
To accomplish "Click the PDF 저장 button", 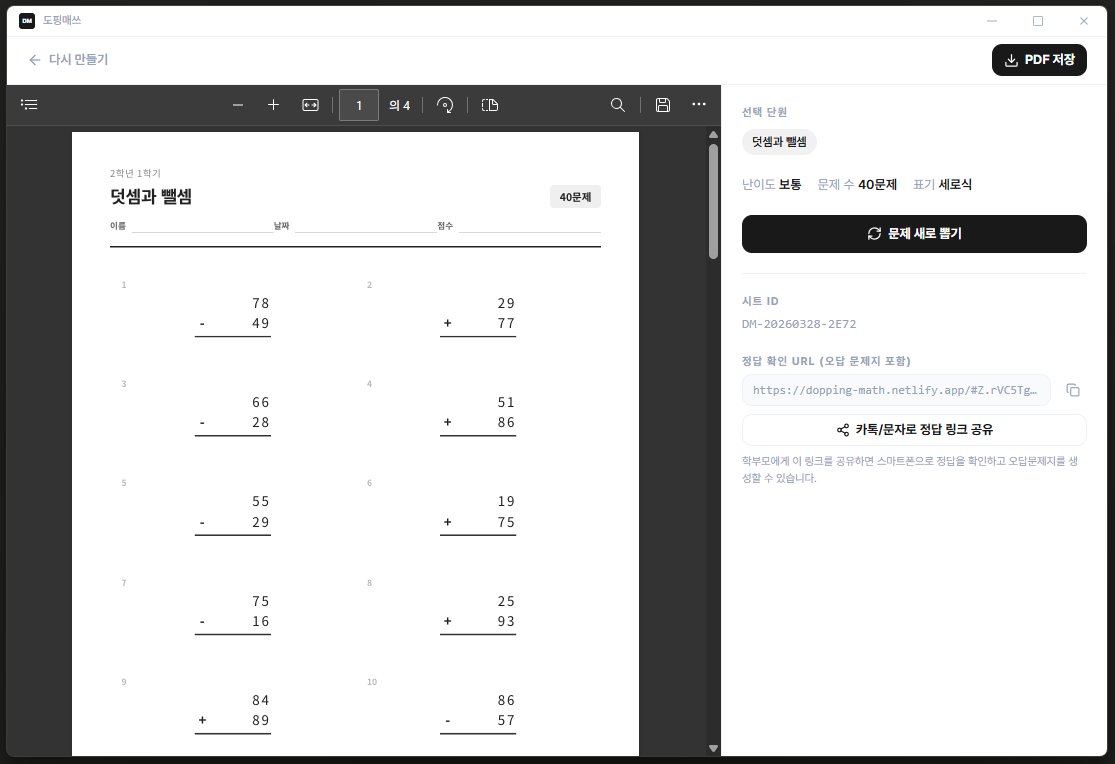I will coord(1039,60).
